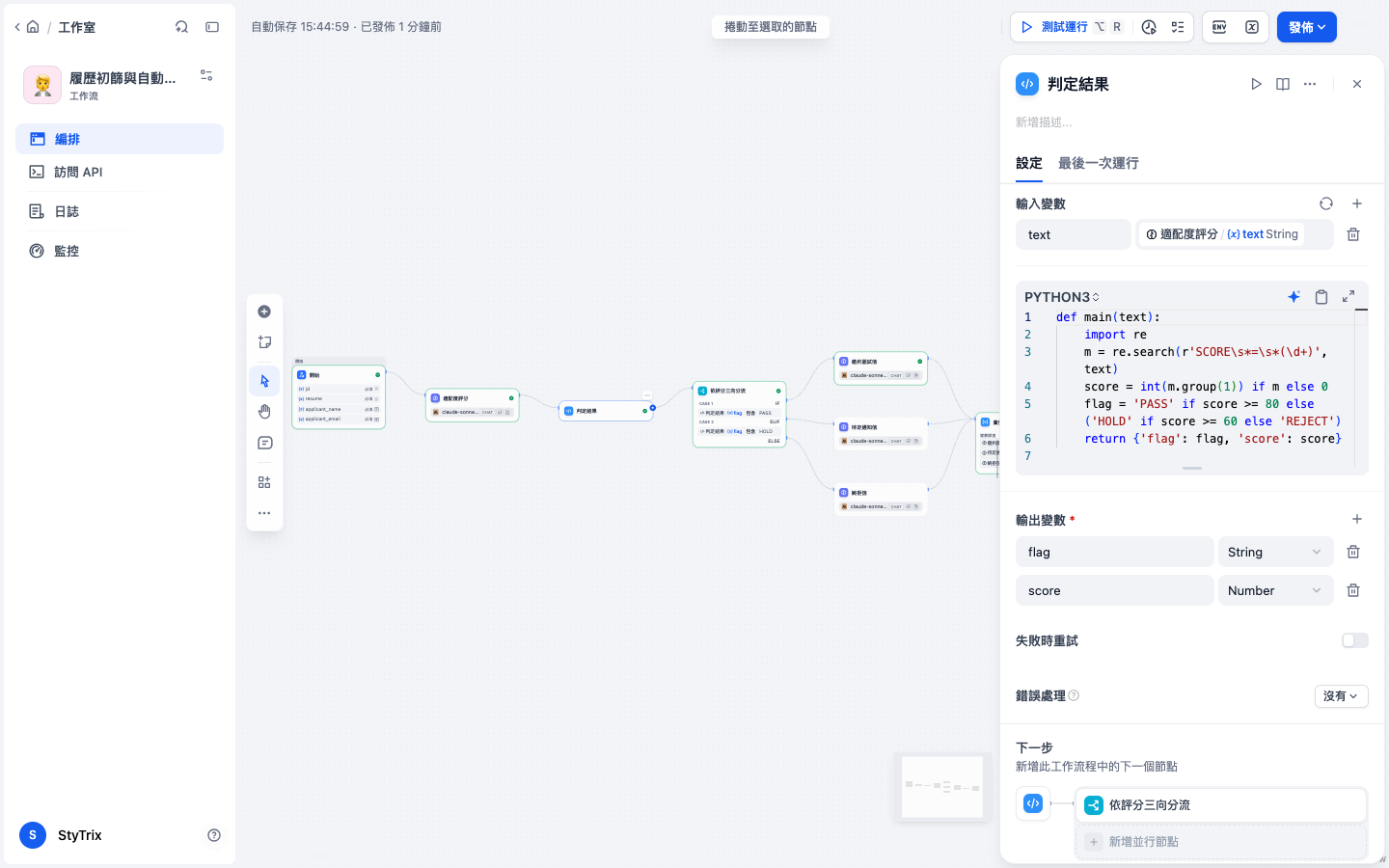Expand the code editor to fullscreen

[1348, 297]
